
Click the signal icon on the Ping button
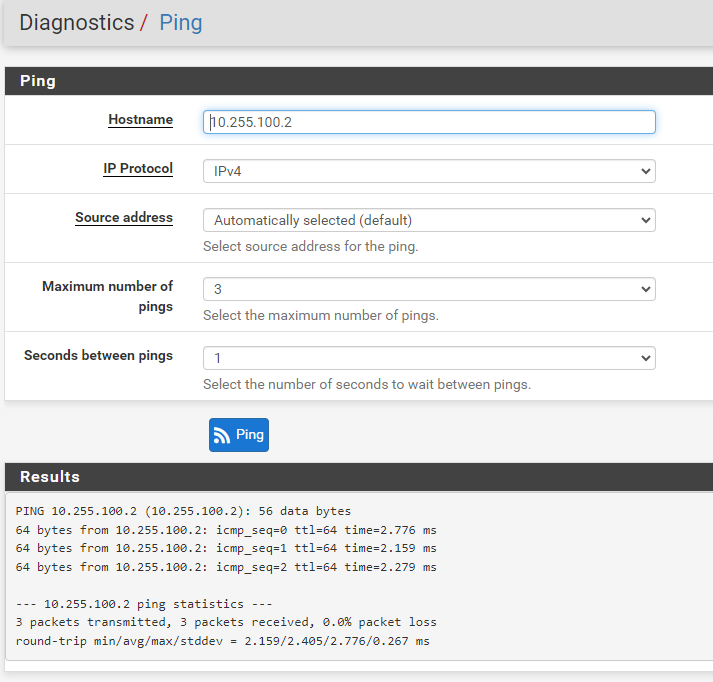point(222,435)
